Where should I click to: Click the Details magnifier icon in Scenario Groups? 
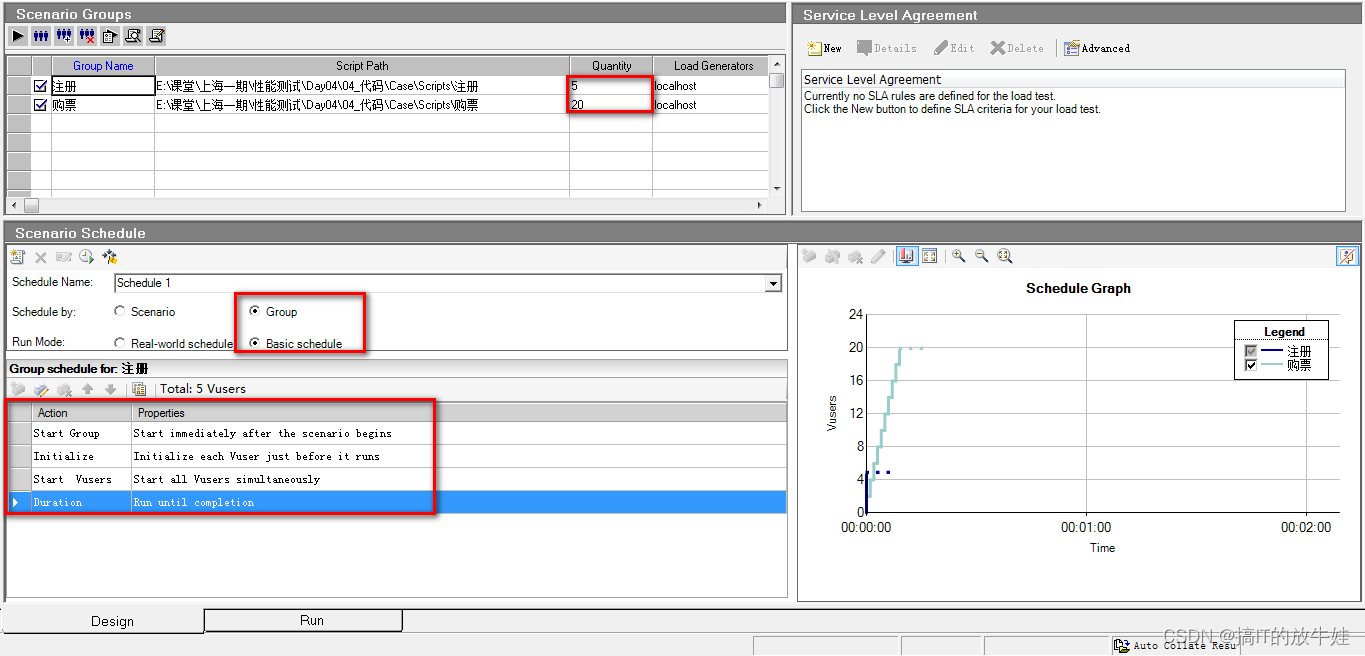pos(133,36)
